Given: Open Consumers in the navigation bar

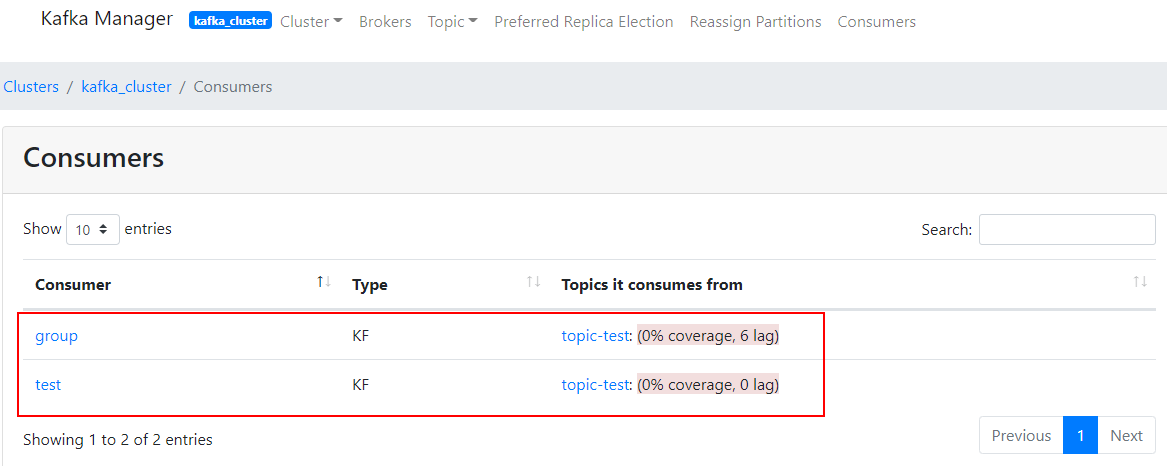Looking at the screenshot, I should coord(876,21).
